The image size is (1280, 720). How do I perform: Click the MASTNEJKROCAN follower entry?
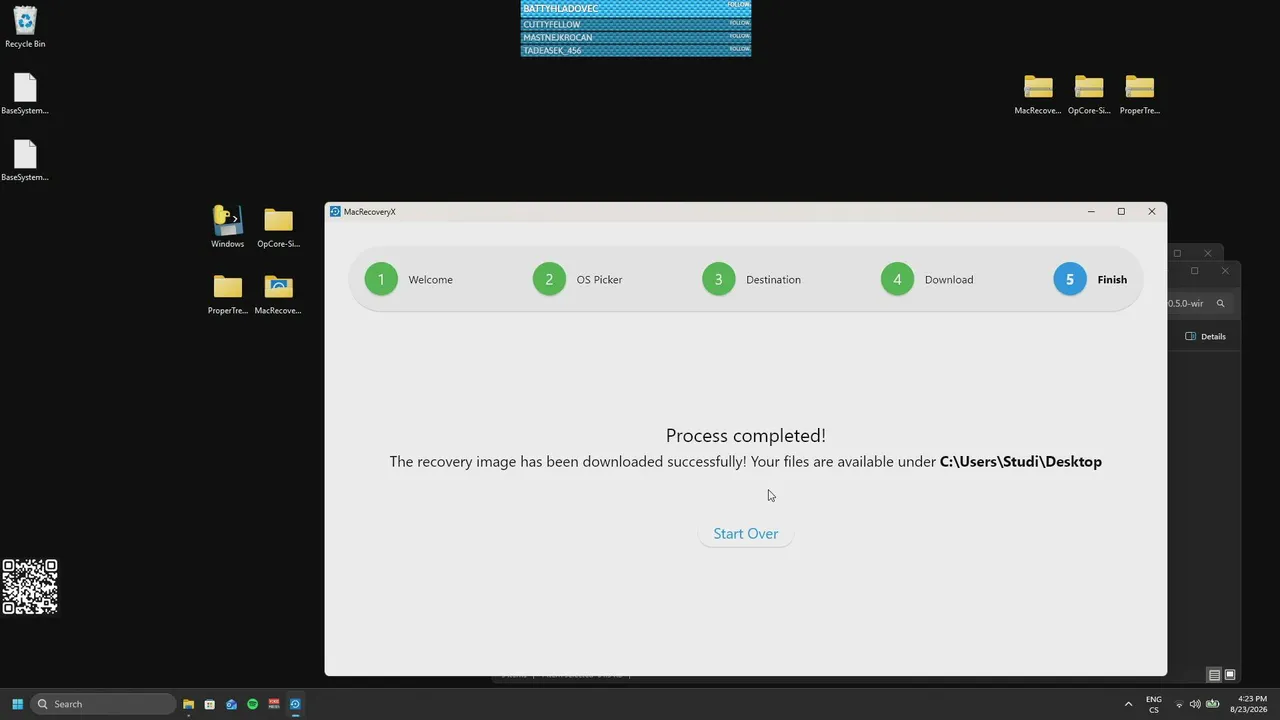pos(636,37)
